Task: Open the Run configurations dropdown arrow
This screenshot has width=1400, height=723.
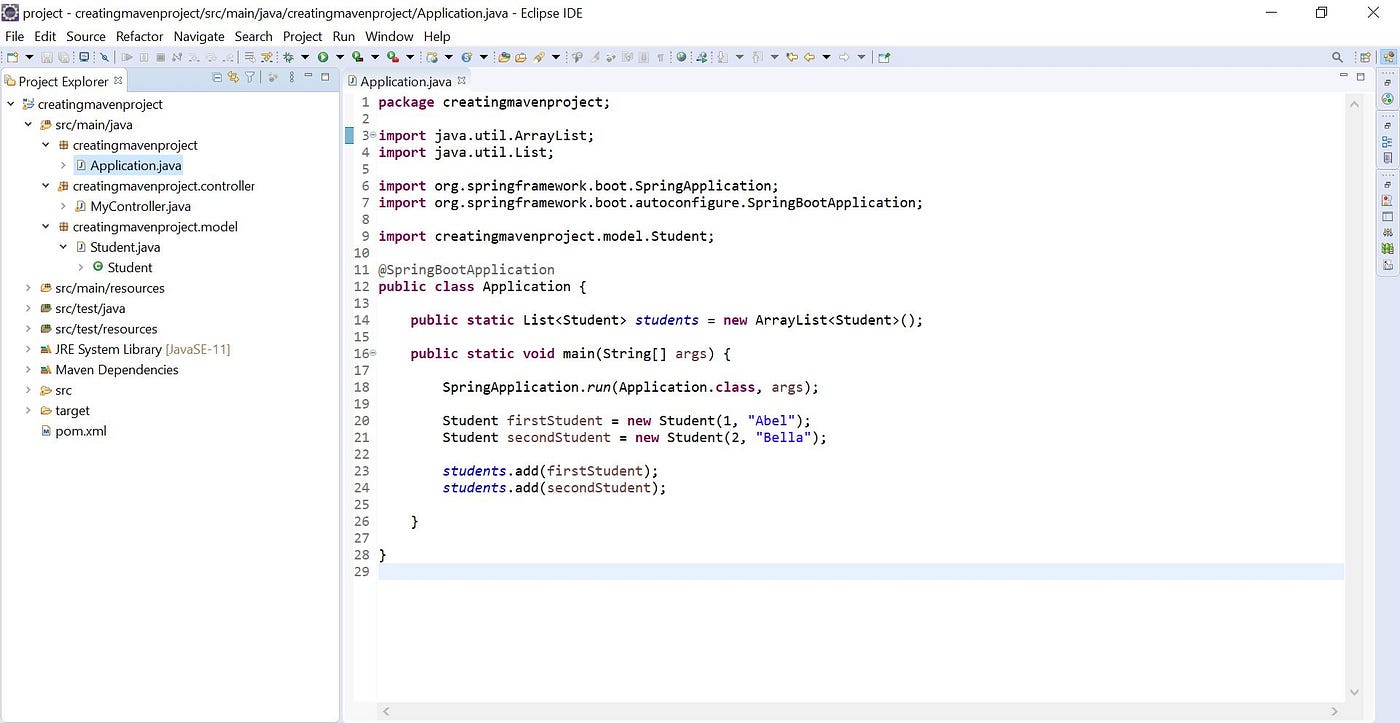Action: click(x=340, y=57)
